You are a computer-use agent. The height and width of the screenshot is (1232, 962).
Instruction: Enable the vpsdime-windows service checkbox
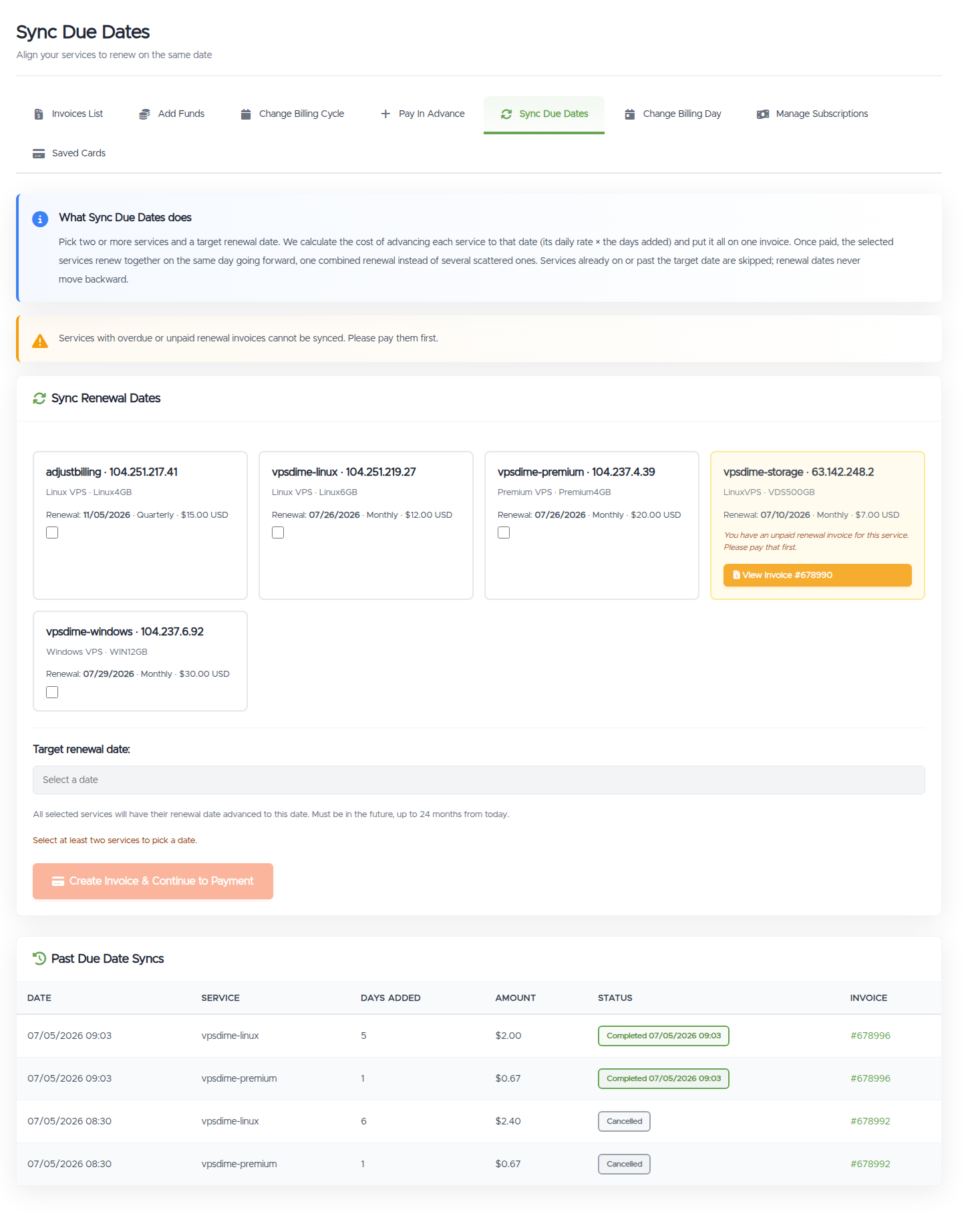pyautogui.click(x=52, y=692)
